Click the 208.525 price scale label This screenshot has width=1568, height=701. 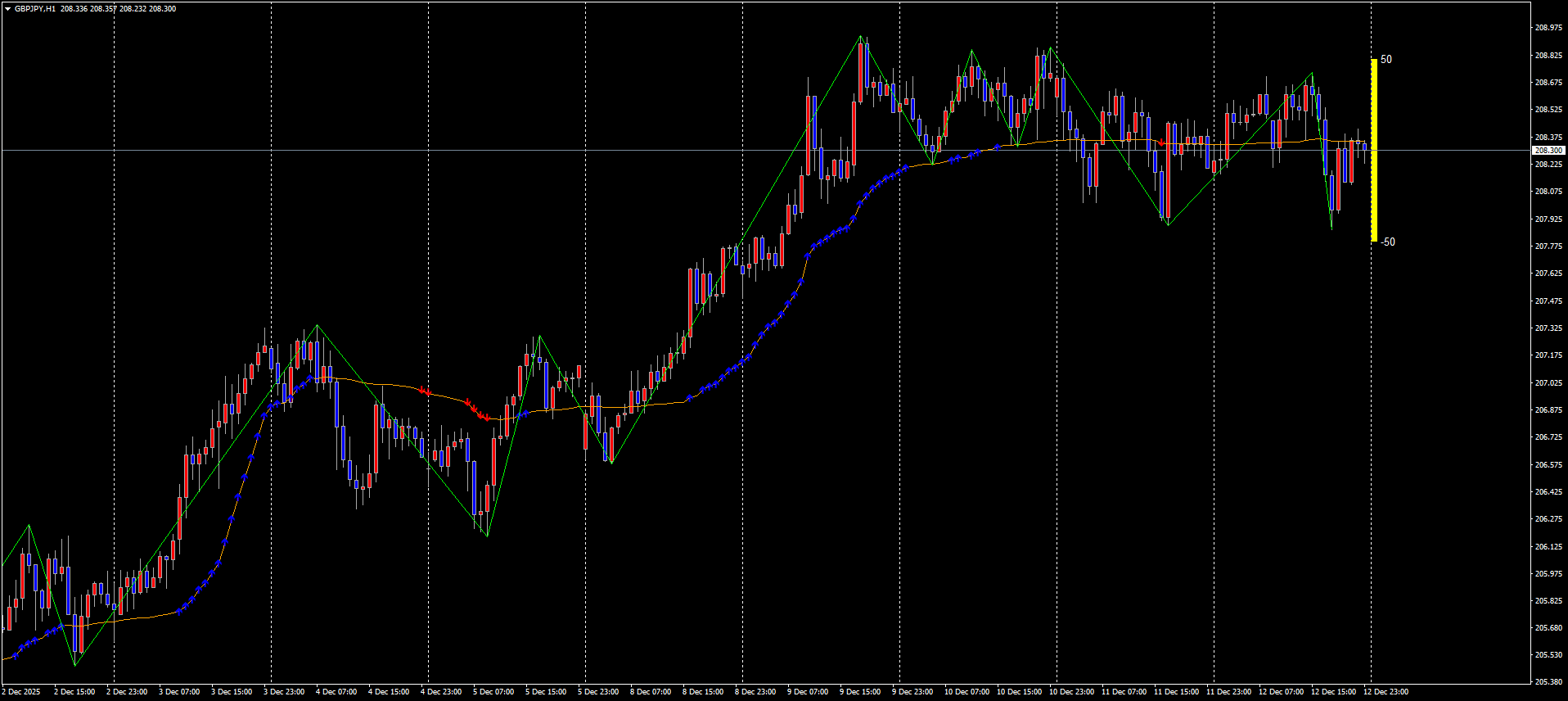[1548, 110]
